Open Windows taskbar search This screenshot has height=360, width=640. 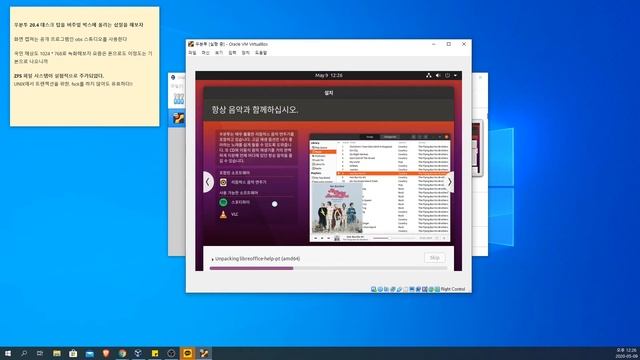(x=24, y=353)
